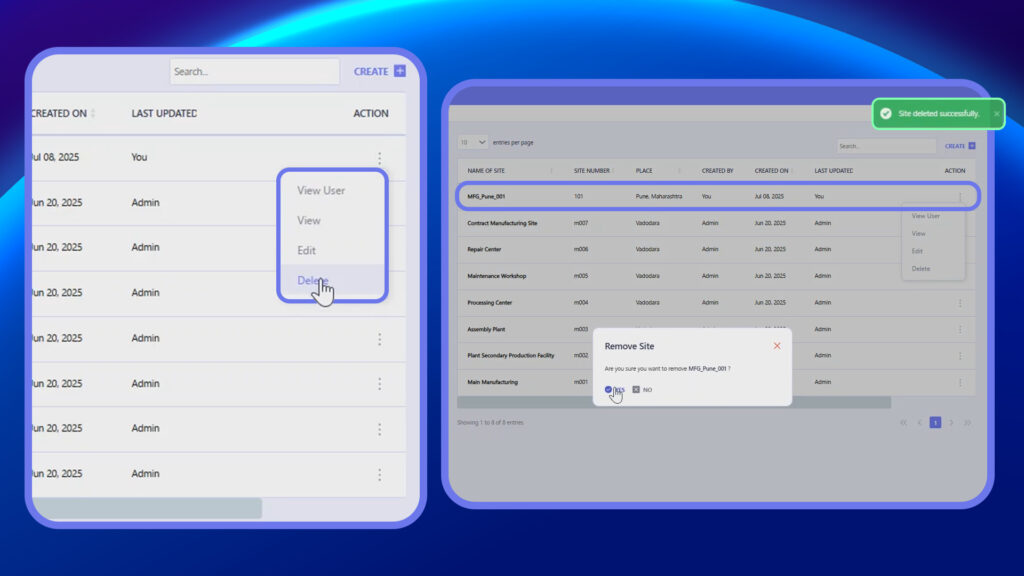
Task: Click the 'Pune, Maharashtra' place cell
Action: tap(658, 197)
